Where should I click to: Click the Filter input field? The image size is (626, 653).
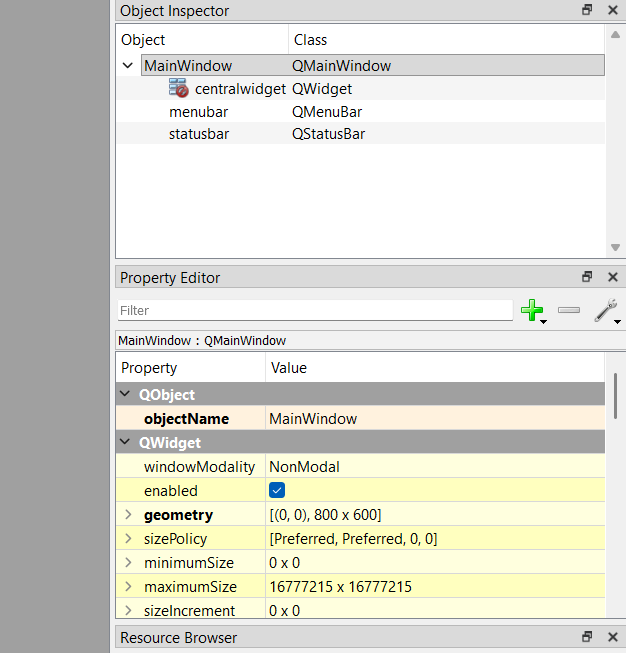click(315, 310)
